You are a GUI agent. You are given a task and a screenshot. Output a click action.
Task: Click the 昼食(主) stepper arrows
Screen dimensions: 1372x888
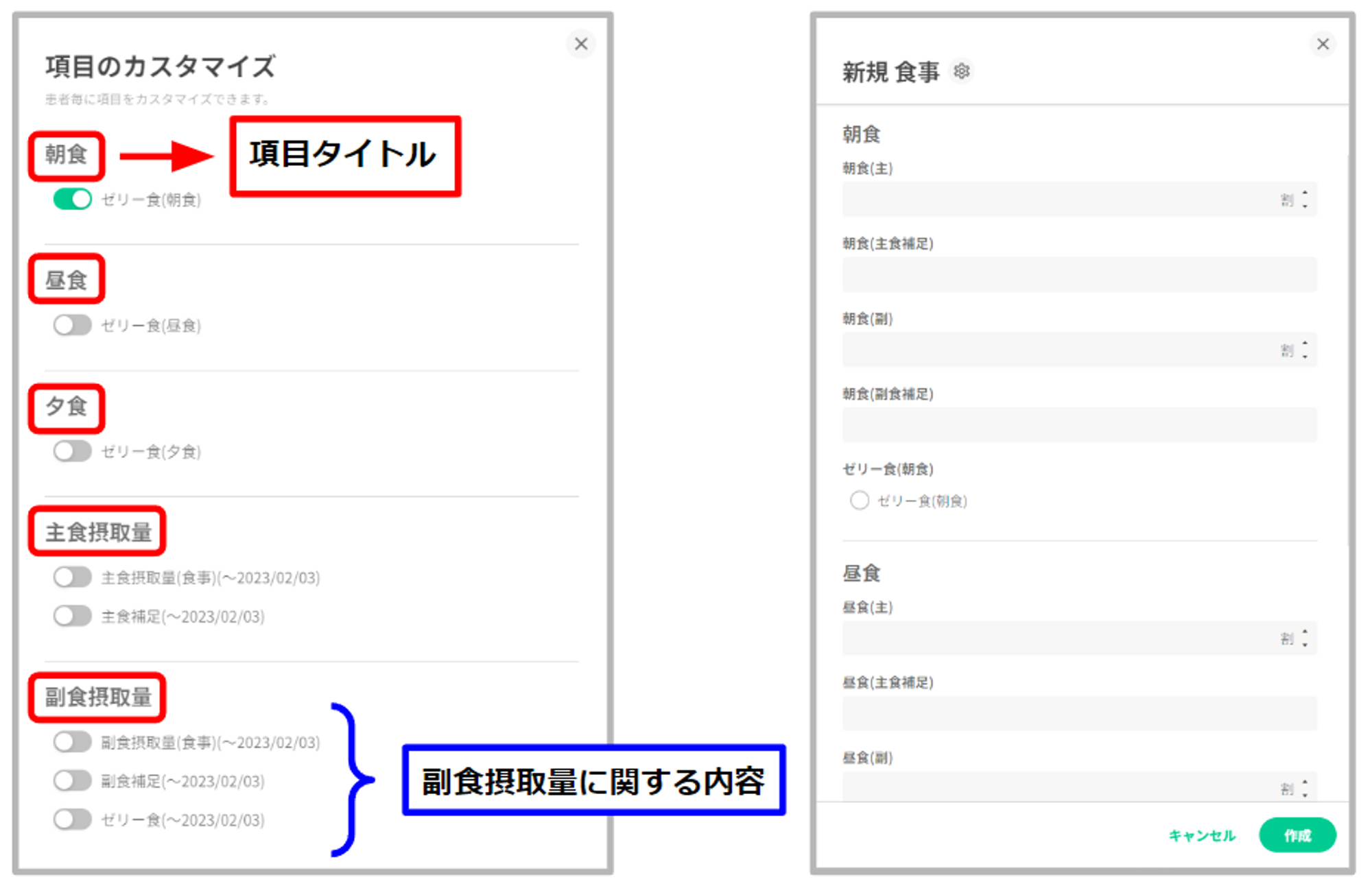click(1304, 638)
